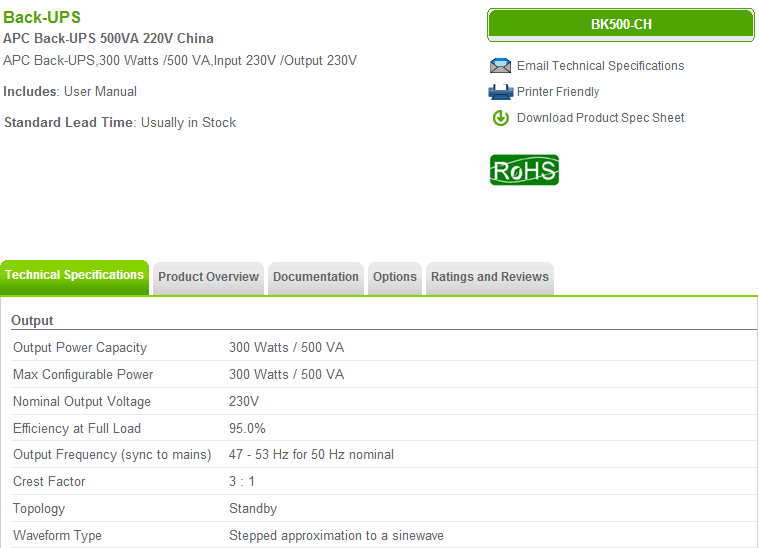759x548 pixels.
Task: Click the APC Back-UPS 500VA 220V China title
Action: (108, 38)
